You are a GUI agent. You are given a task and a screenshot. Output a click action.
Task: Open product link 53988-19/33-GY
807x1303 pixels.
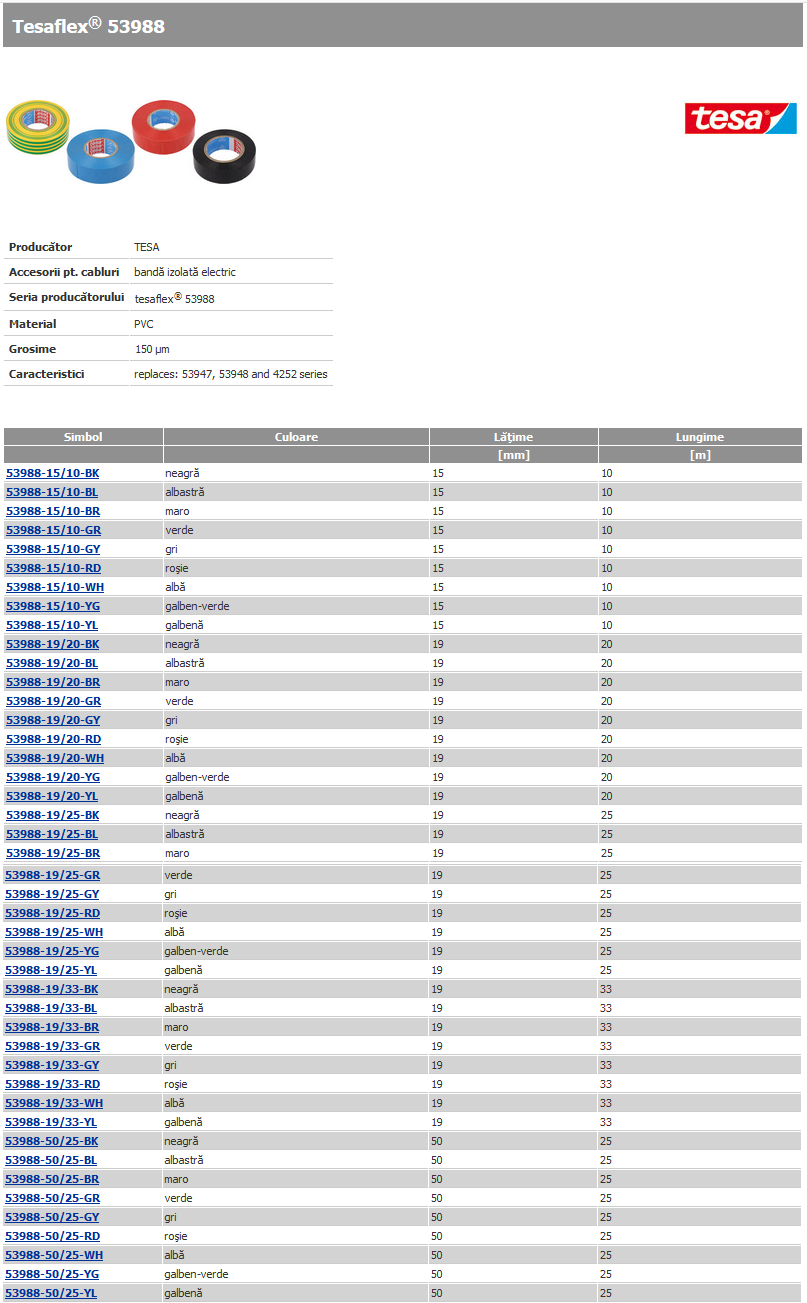click(53, 1065)
